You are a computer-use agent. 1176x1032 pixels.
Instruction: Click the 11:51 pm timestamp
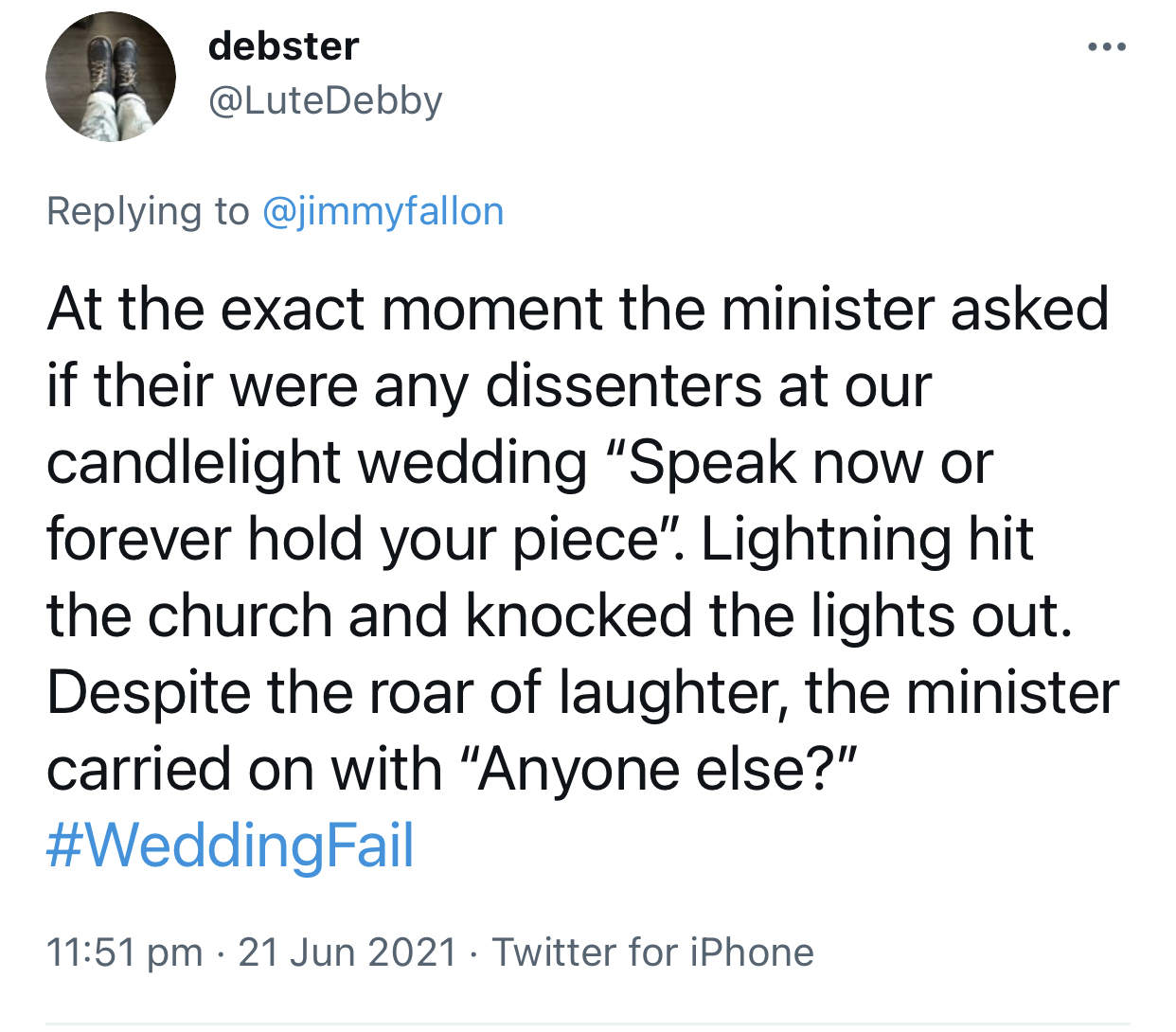click(x=124, y=952)
